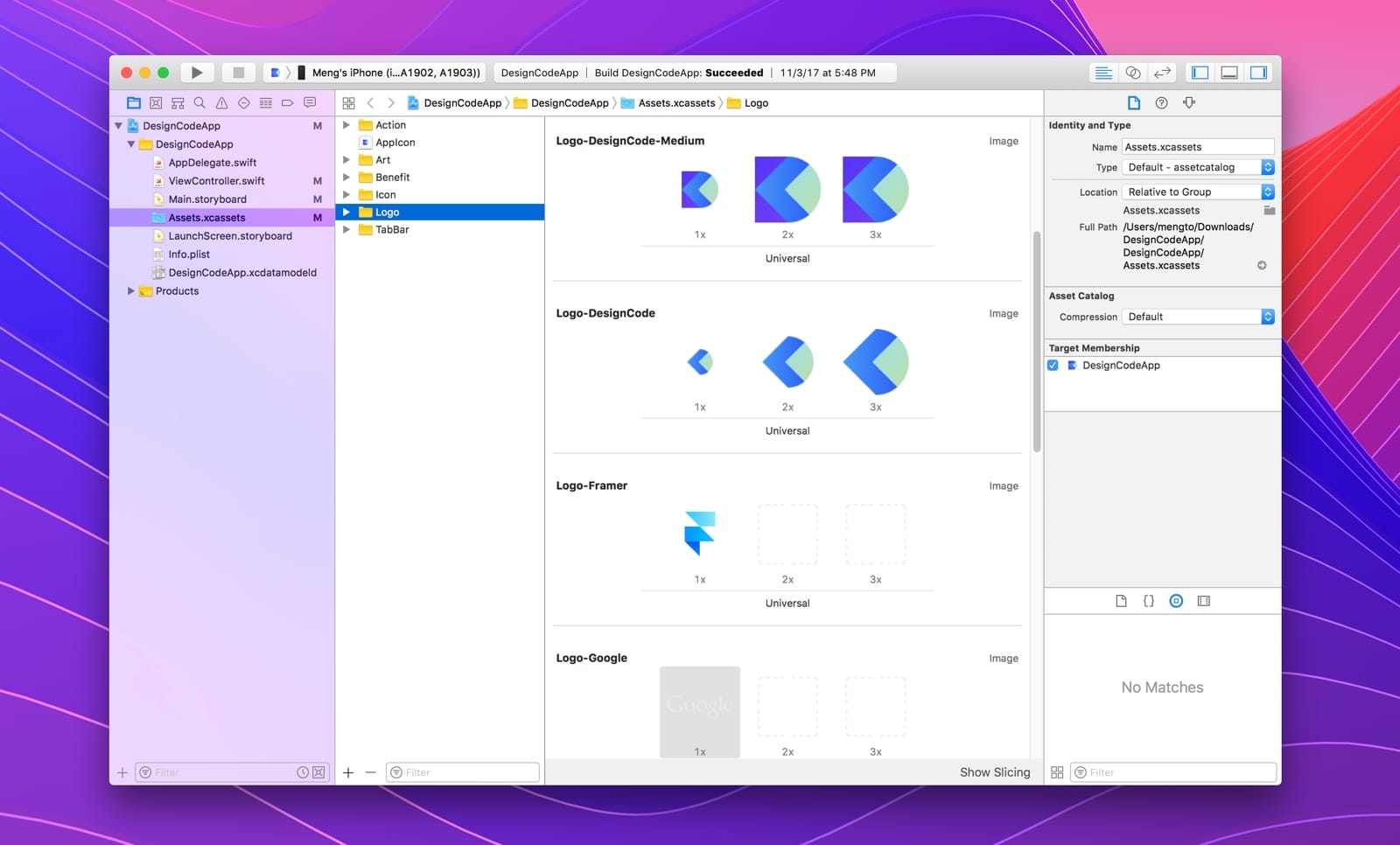The image size is (1400, 845).
Task: Select Logo-Framer 1x image
Action: (700, 534)
